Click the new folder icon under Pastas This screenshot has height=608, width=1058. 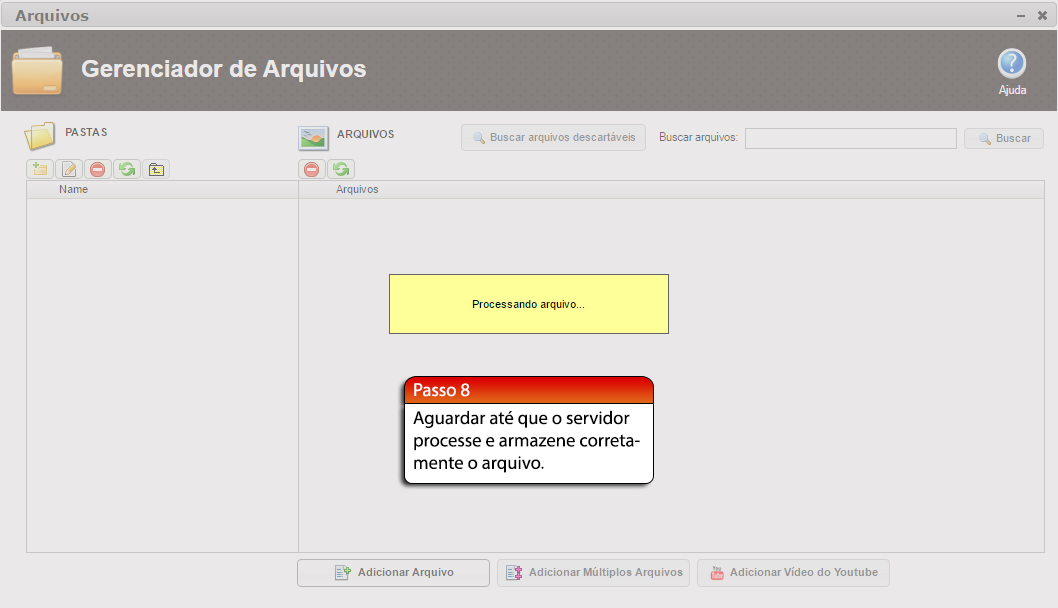40,169
